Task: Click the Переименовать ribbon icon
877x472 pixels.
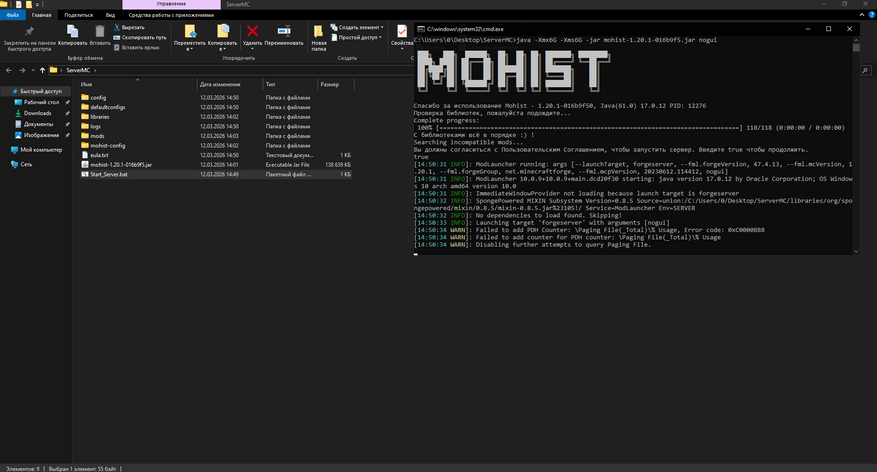Action: point(284,31)
